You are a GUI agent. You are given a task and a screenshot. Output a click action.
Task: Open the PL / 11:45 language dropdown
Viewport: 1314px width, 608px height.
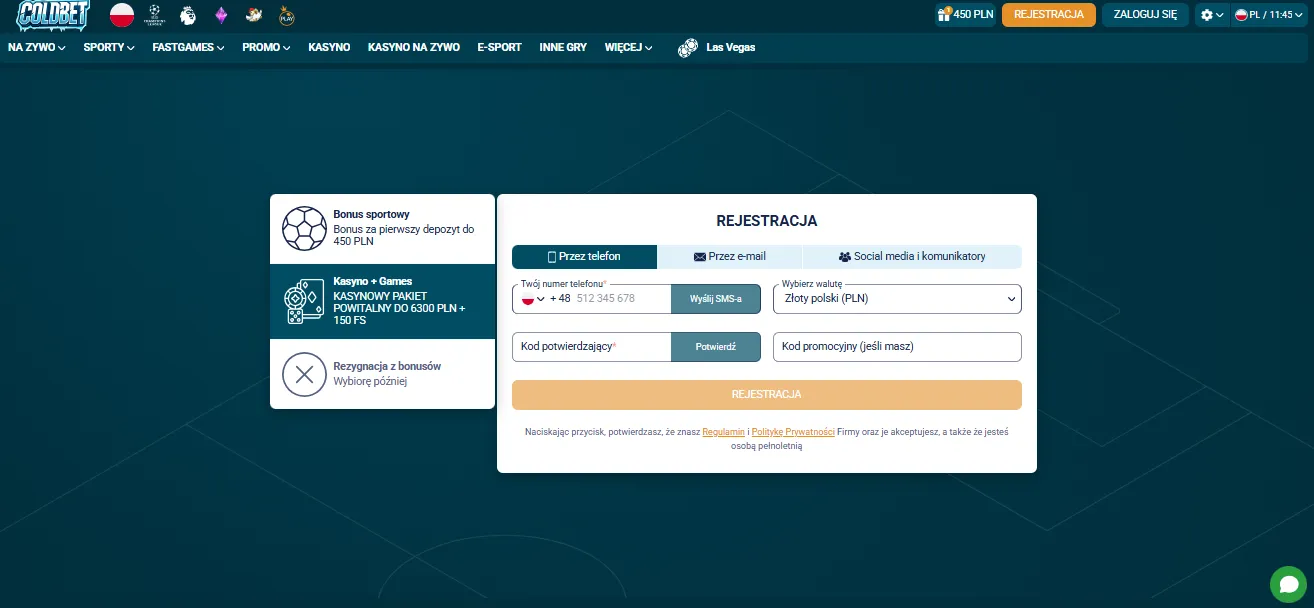pos(1269,15)
